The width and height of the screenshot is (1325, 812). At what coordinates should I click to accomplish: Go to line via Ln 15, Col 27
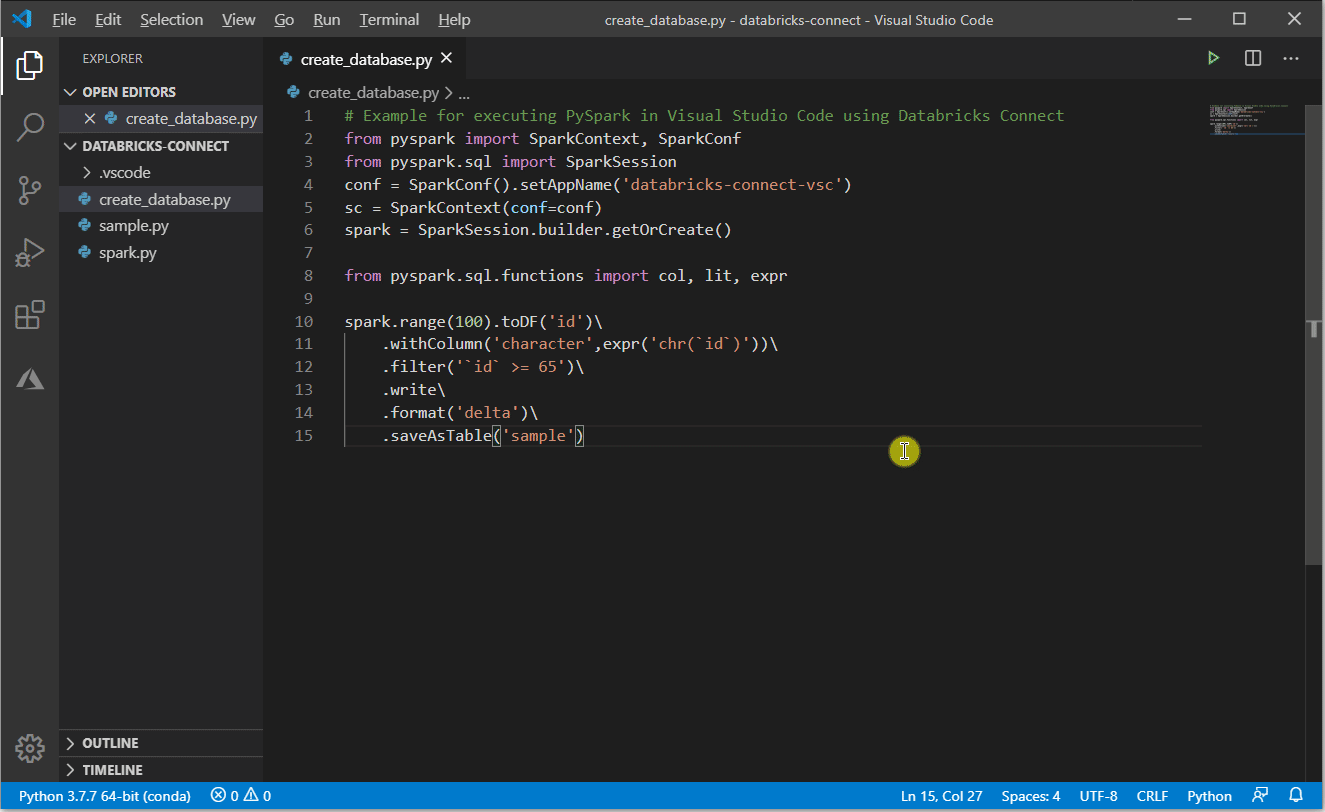point(940,796)
